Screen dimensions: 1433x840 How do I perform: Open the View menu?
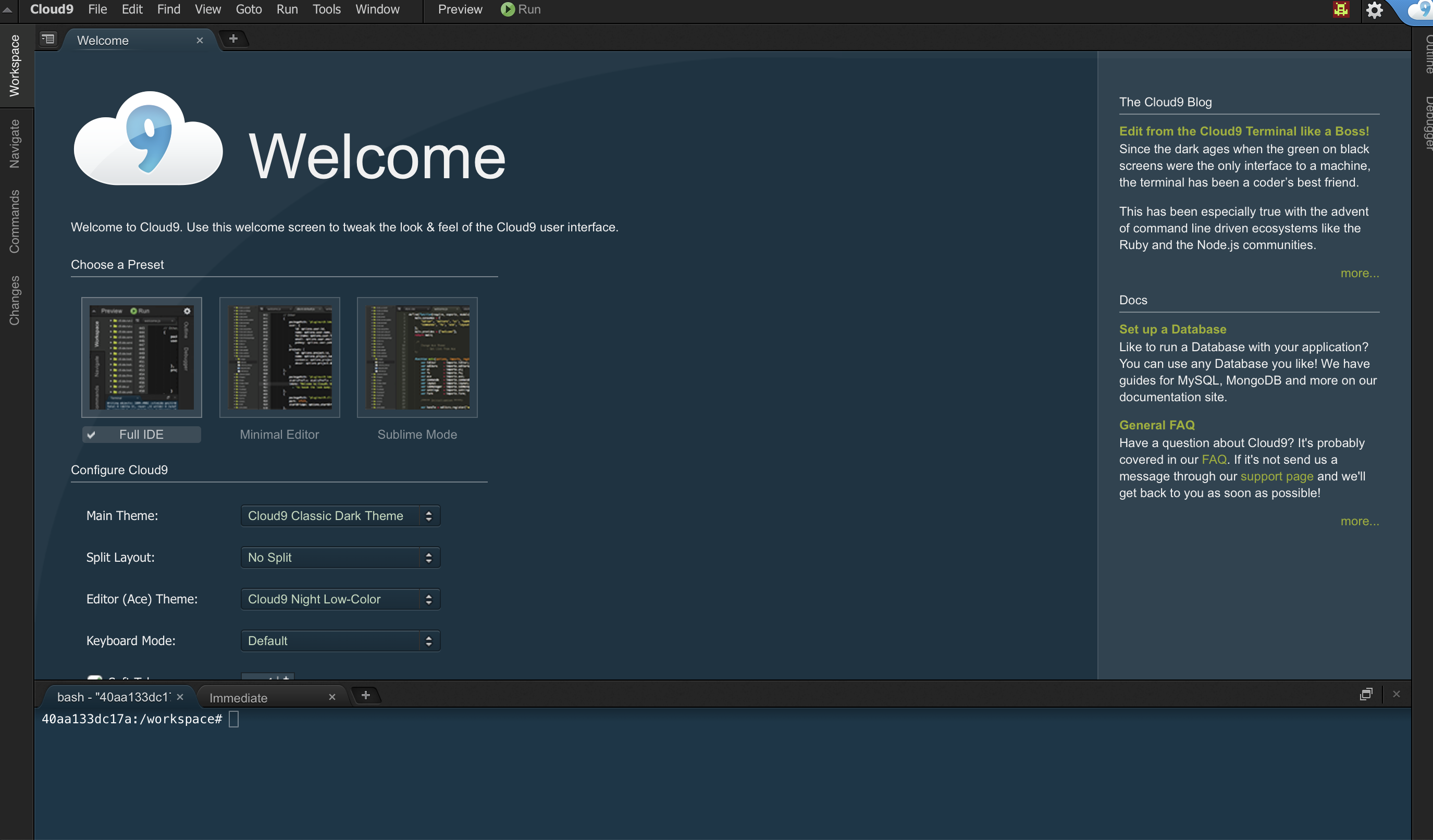coord(207,9)
